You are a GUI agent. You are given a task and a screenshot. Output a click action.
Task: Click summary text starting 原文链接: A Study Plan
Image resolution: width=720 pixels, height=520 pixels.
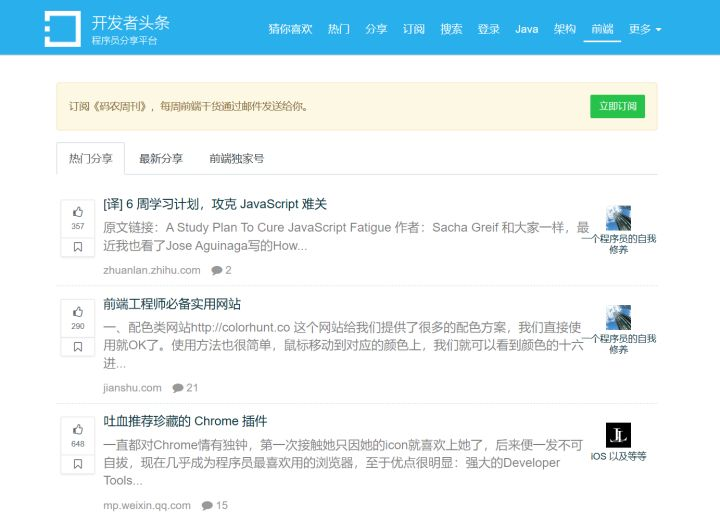(x=346, y=237)
